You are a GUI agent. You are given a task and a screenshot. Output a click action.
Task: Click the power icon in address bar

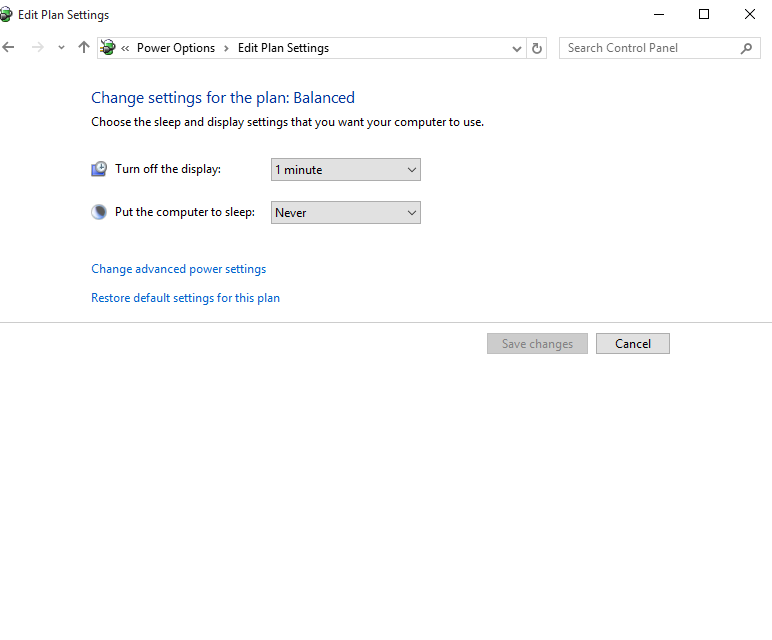(108, 48)
